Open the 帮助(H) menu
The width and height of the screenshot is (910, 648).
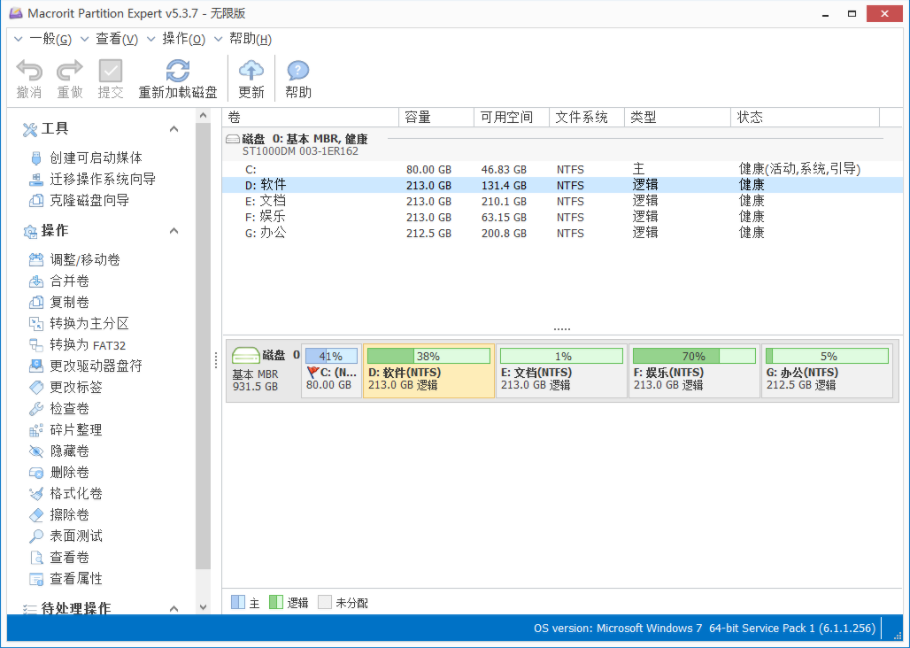tap(250, 39)
